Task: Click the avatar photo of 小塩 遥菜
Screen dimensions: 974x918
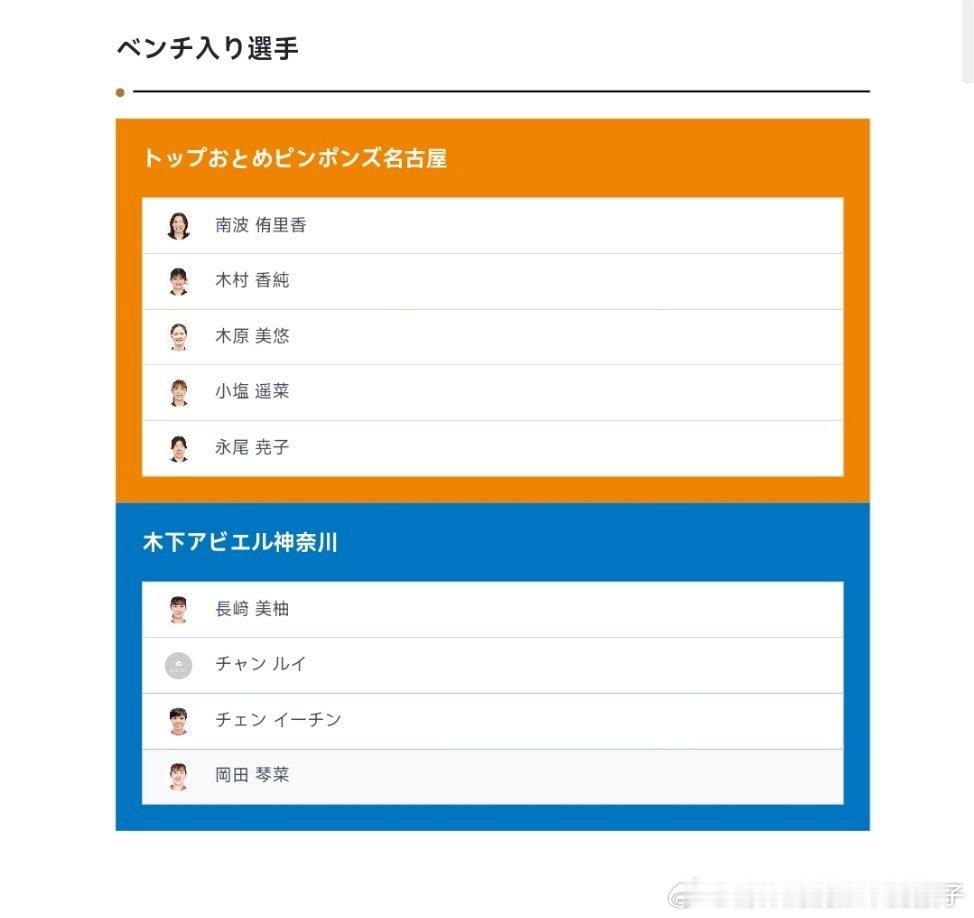Action: 178,393
